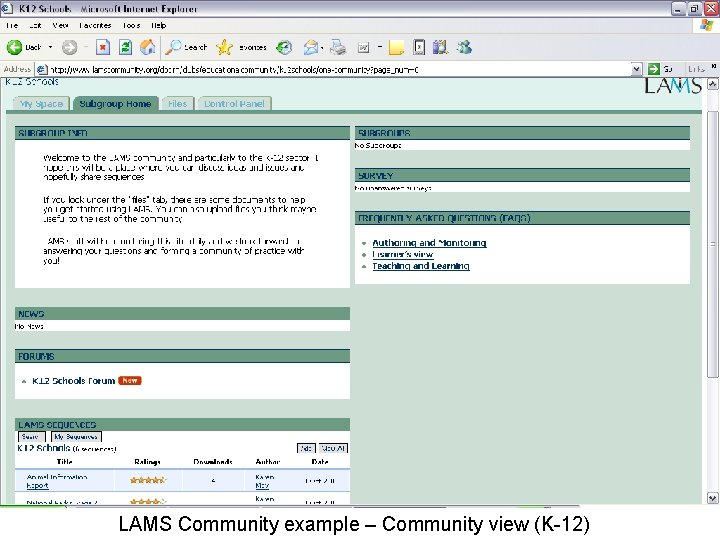
Task: Click the Mail envelope icon
Action: pos(311,47)
